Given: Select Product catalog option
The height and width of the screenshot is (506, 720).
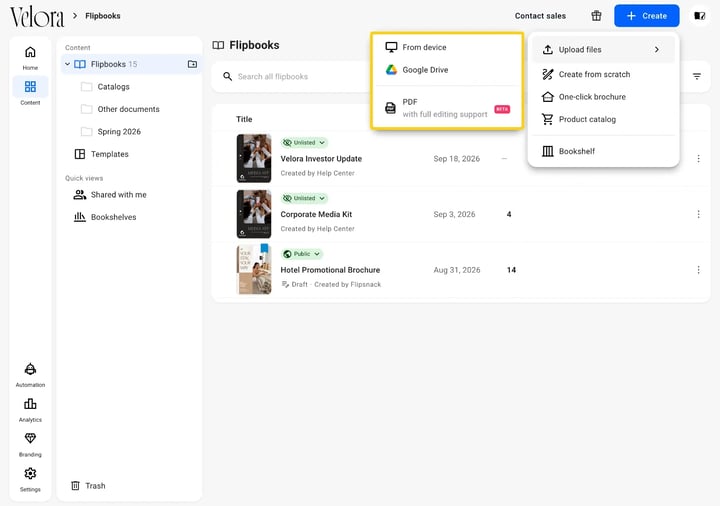Looking at the screenshot, I should coord(603,119).
